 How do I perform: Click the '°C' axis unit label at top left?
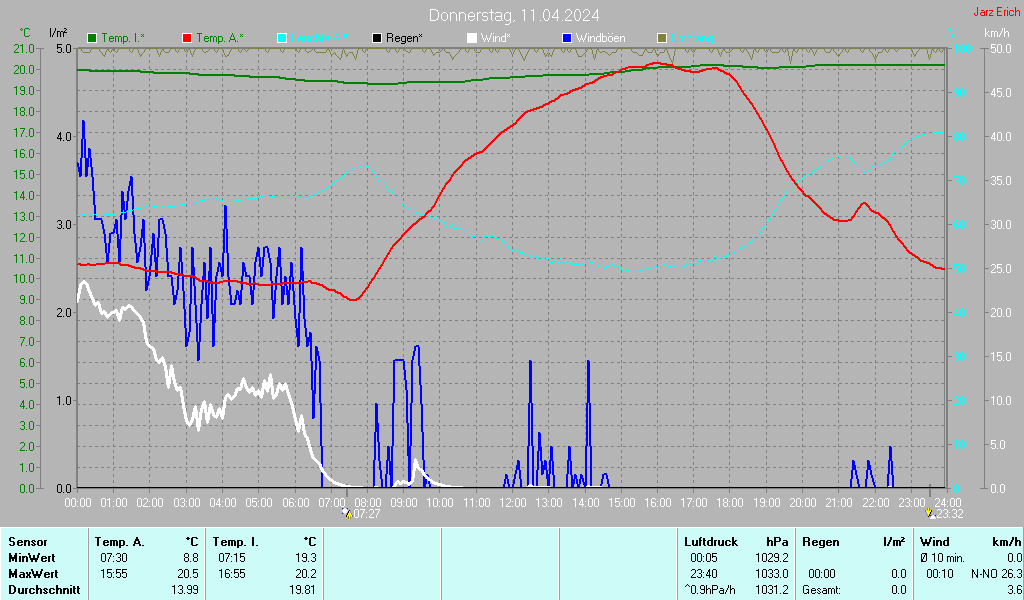(x=25, y=33)
